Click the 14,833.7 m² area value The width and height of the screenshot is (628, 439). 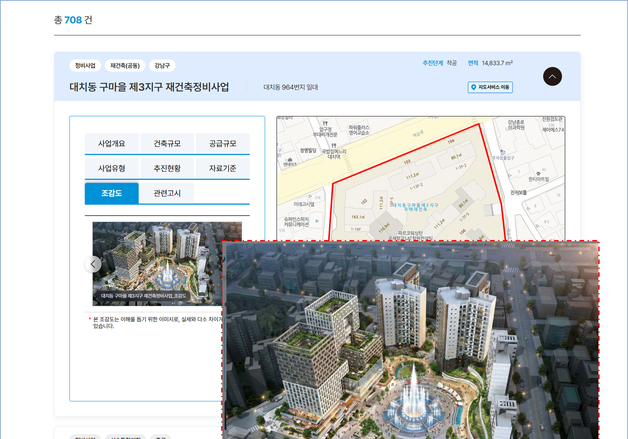pos(497,63)
